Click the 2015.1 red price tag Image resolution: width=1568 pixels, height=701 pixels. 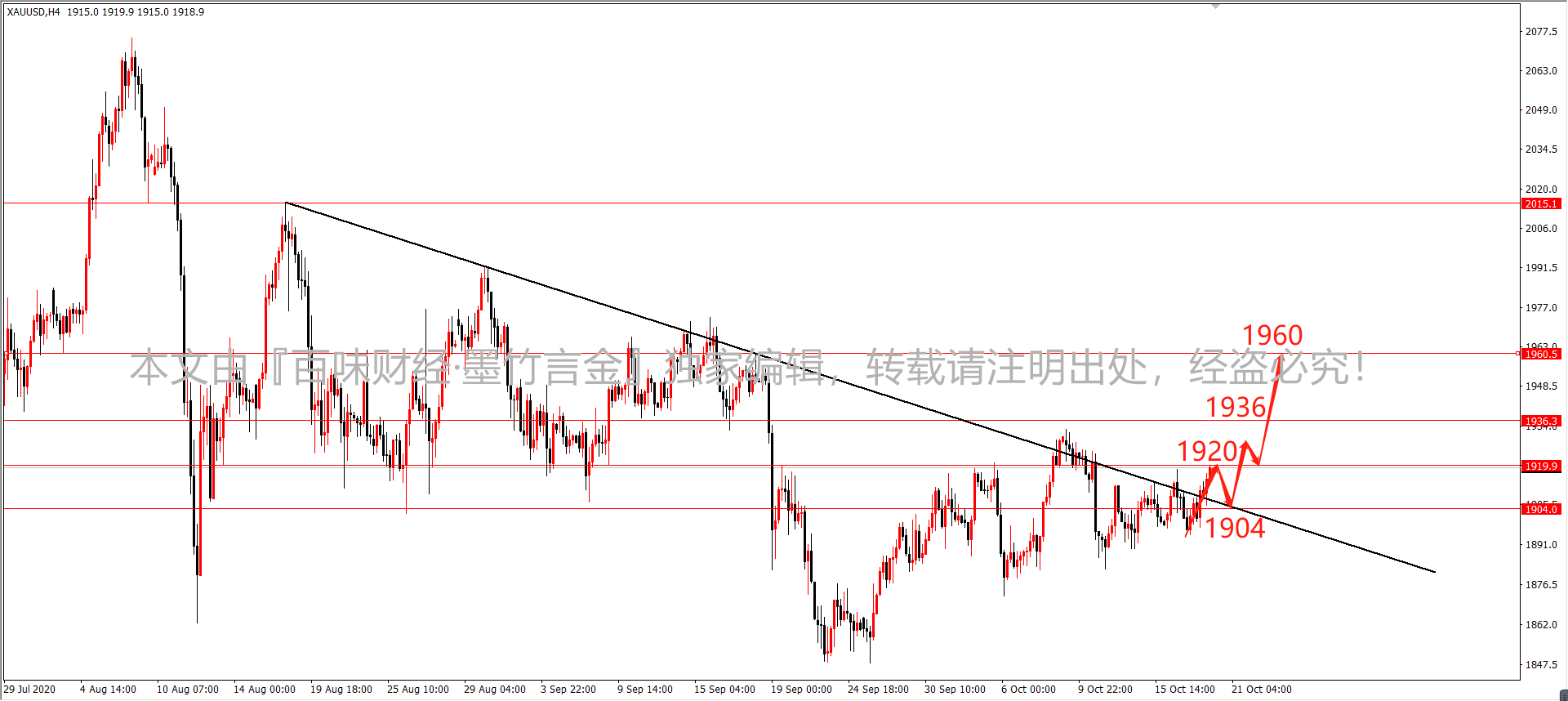1541,203
